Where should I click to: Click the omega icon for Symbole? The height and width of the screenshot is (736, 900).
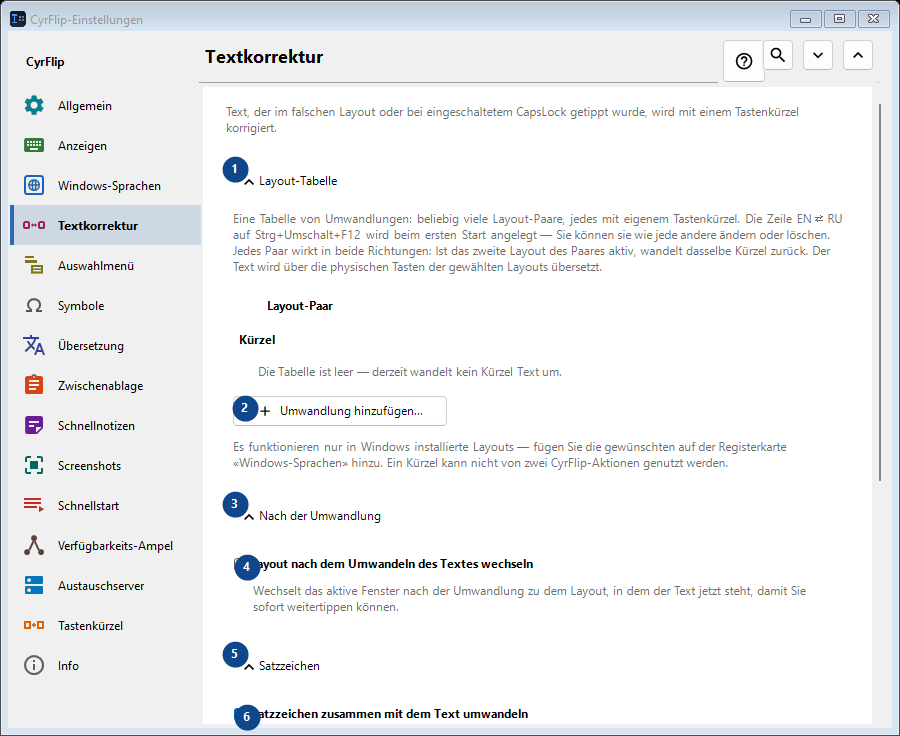(x=34, y=305)
